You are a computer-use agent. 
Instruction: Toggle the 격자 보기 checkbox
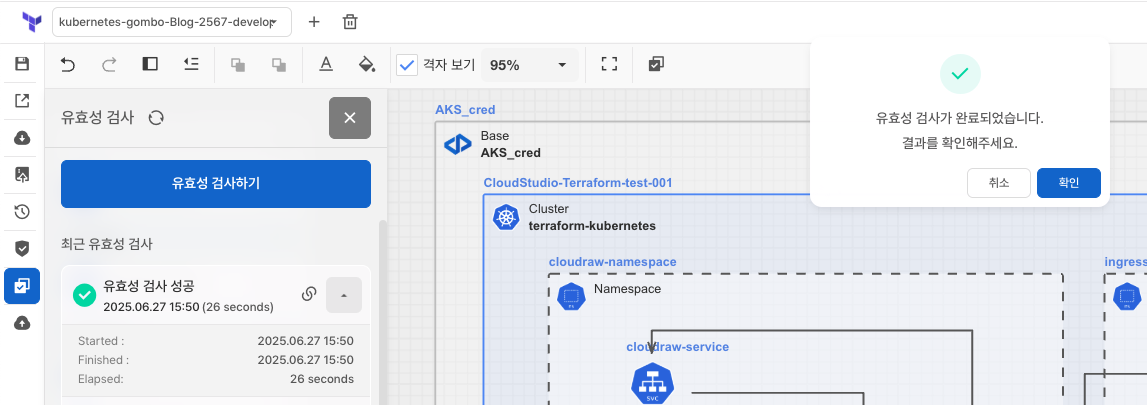click(x=407, y=65)
